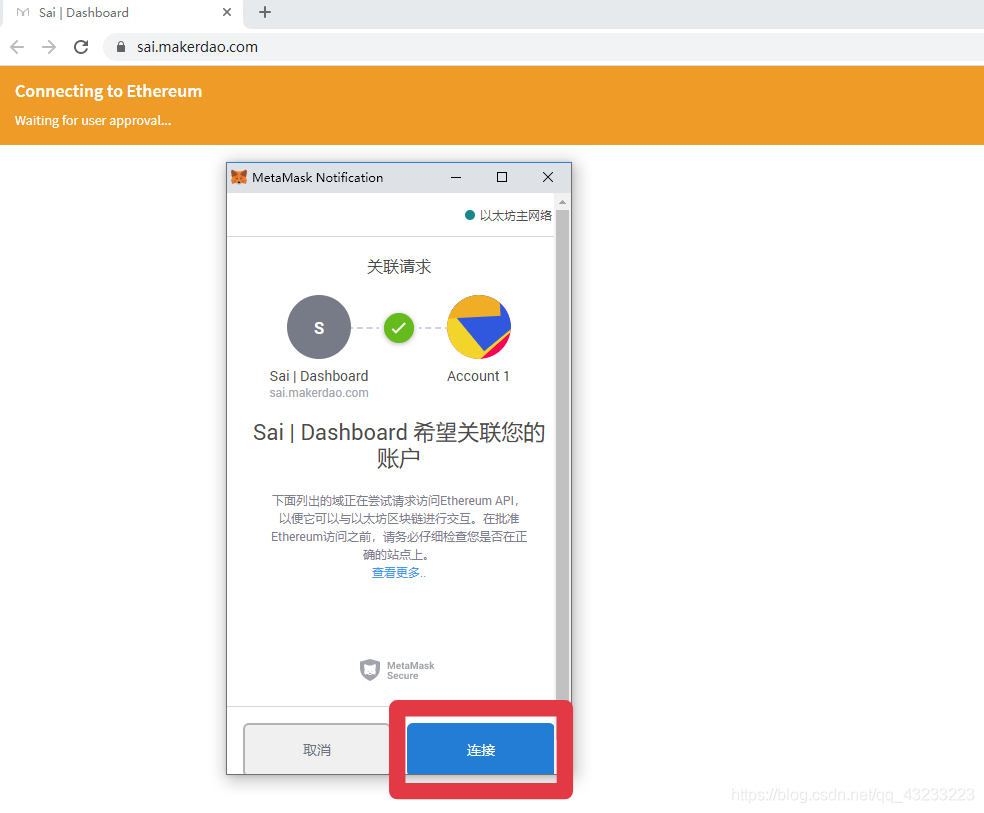Click the 取消 cancel button
This screenshot has width=984, height=813.
point(316,749)
